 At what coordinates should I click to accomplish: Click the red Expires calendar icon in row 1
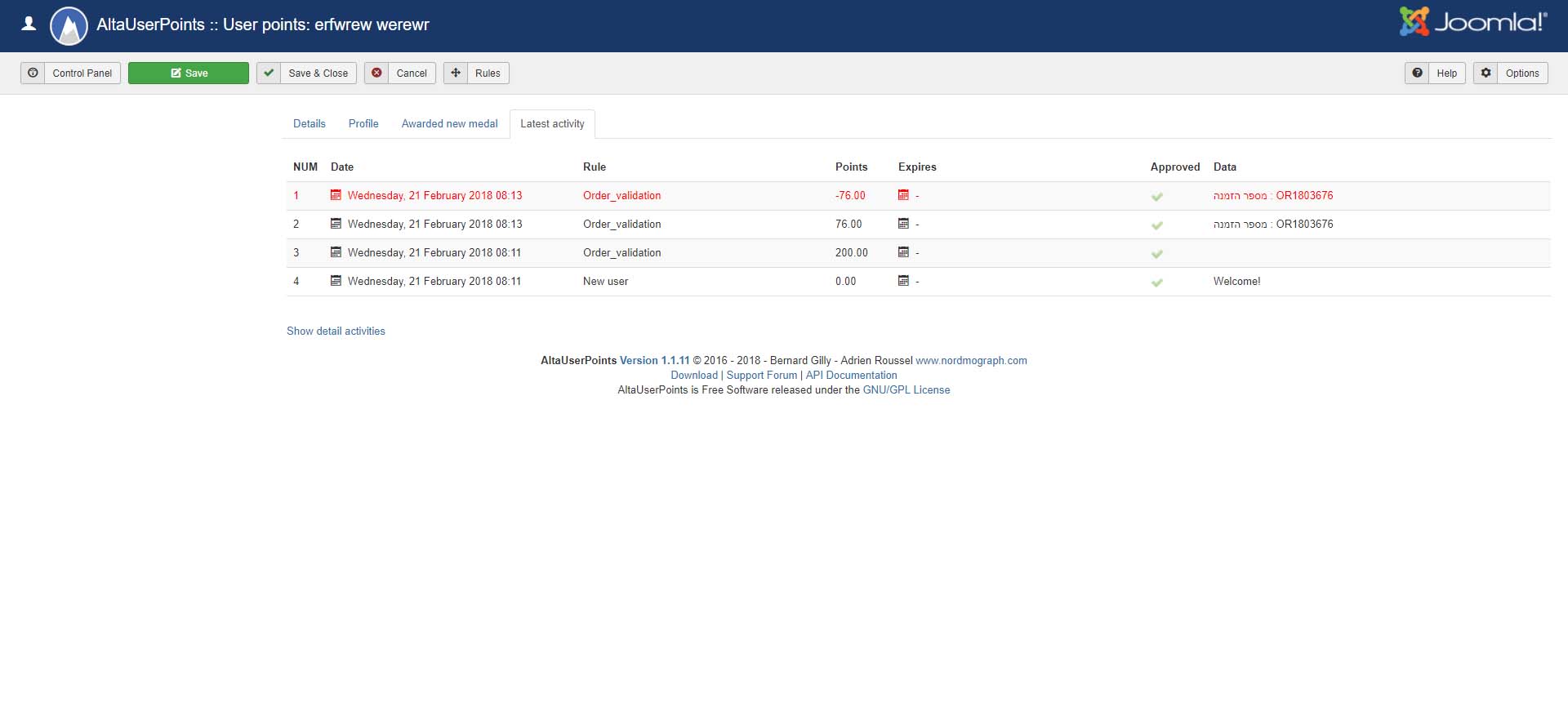coord(903,195)
